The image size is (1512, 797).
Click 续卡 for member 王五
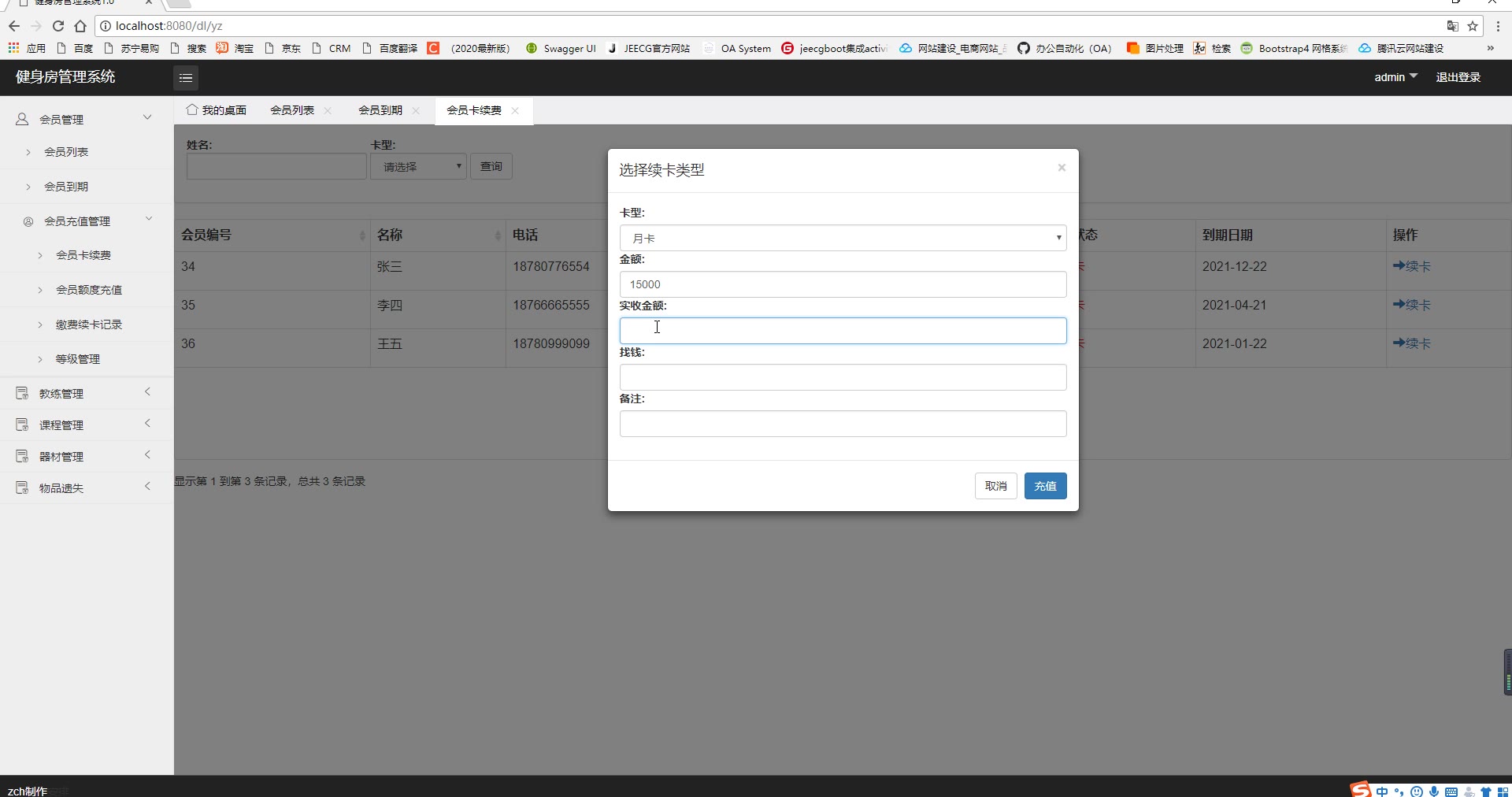pyautogui.click(x=1411, y=343)
